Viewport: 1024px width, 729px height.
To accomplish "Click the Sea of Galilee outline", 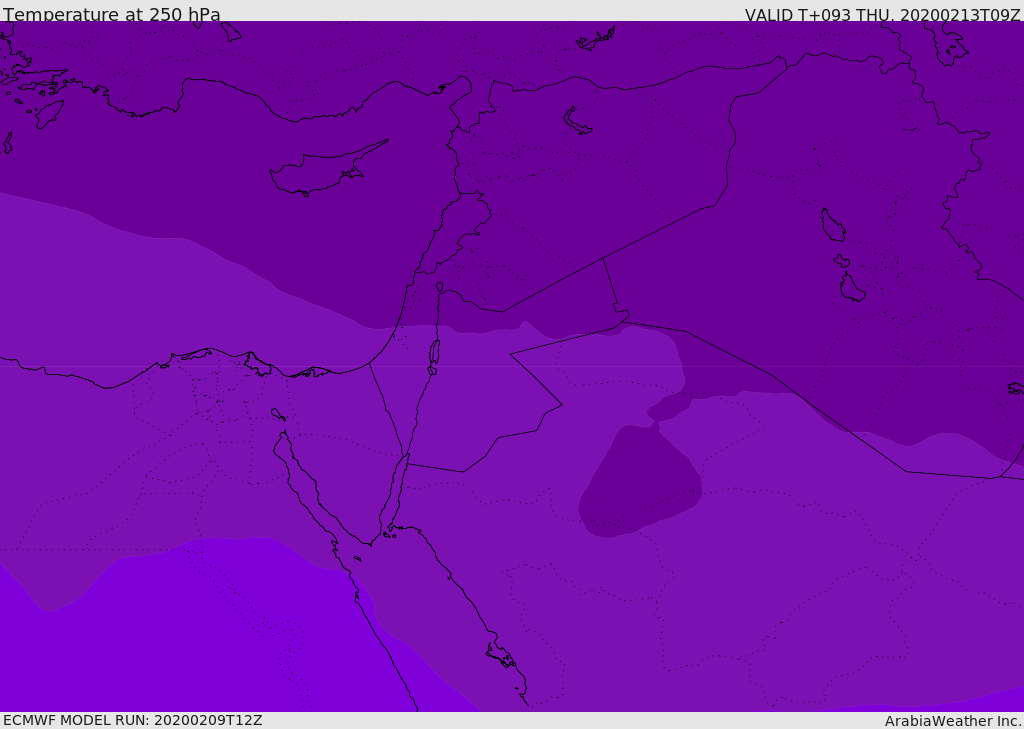I will coord(440,287).
